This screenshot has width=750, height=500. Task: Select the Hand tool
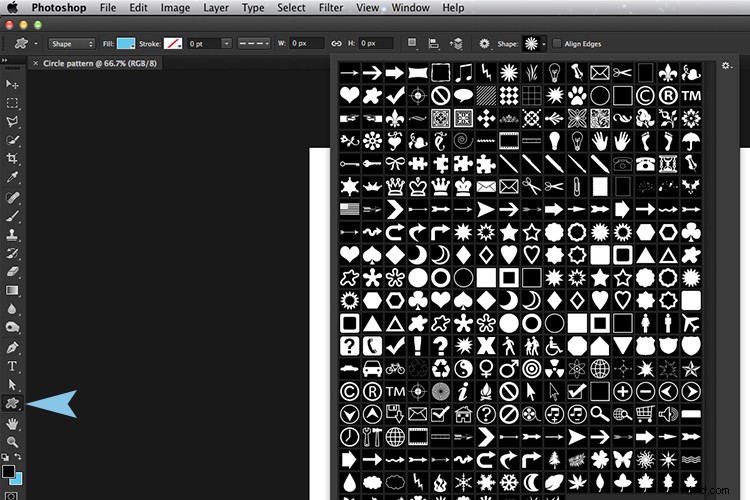pyautogui.click(x=13, y=423)
